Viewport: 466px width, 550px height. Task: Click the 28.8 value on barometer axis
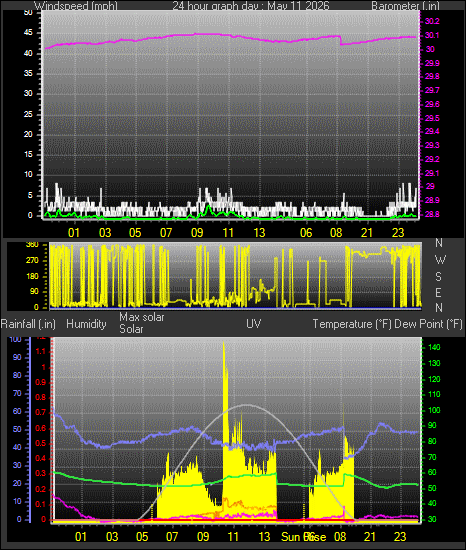pos(432,214)
